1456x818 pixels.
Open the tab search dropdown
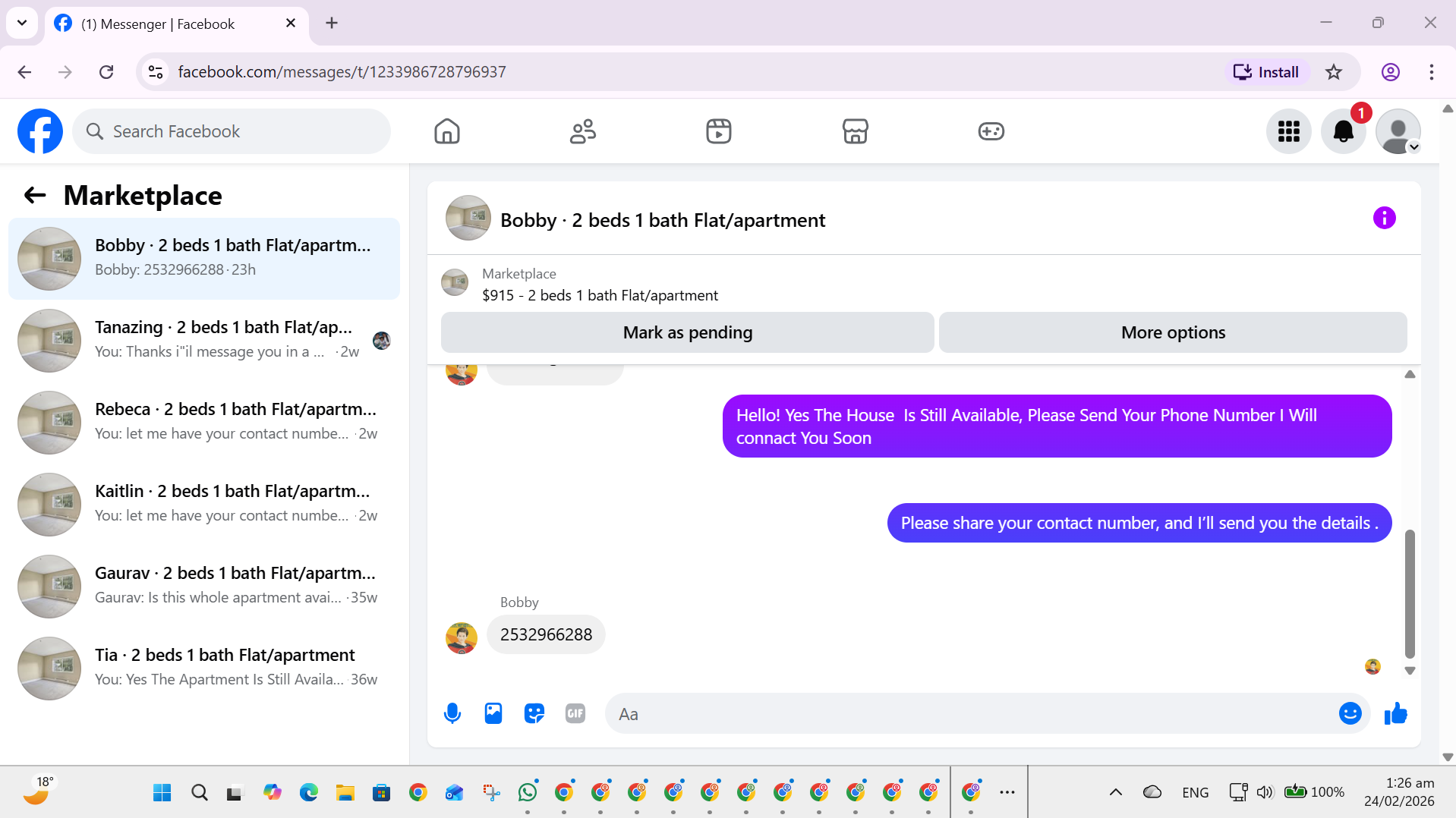point(22,23)
